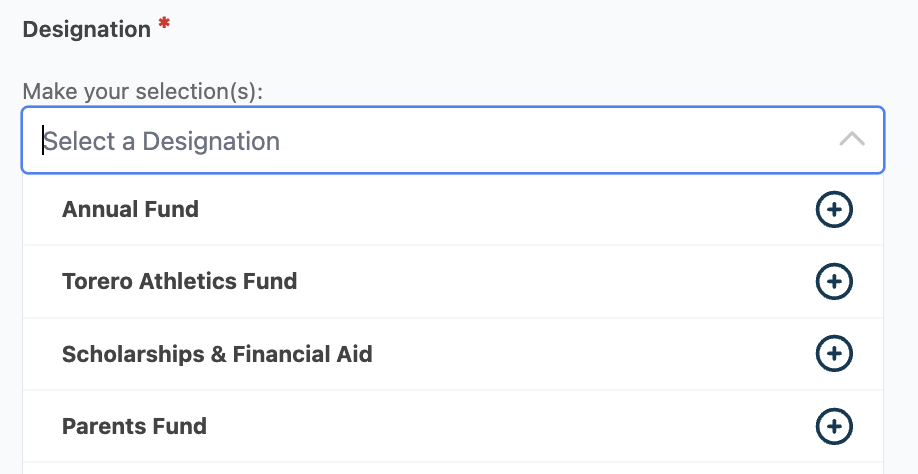Pick the Scholarships & Financial Aid entry
918x474 pixels.
[217, 354]
